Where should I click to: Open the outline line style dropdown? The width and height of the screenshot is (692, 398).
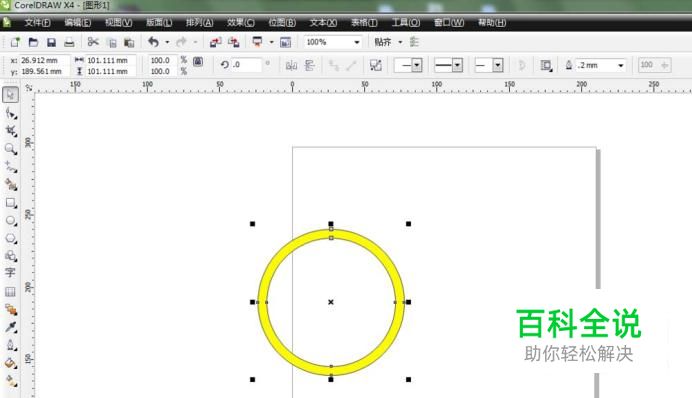click(457, 65)
